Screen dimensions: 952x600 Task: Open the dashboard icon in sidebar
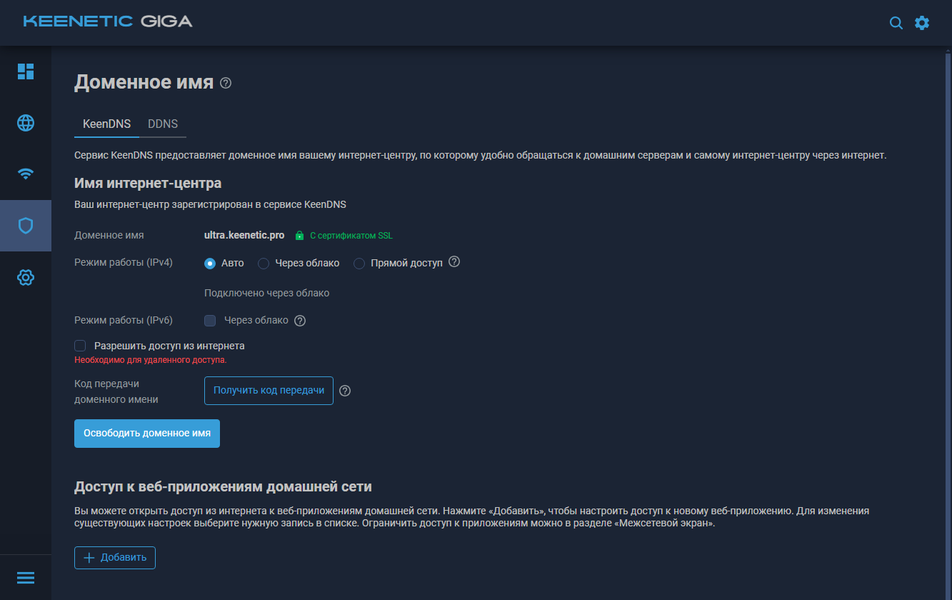tap(26, 71)
